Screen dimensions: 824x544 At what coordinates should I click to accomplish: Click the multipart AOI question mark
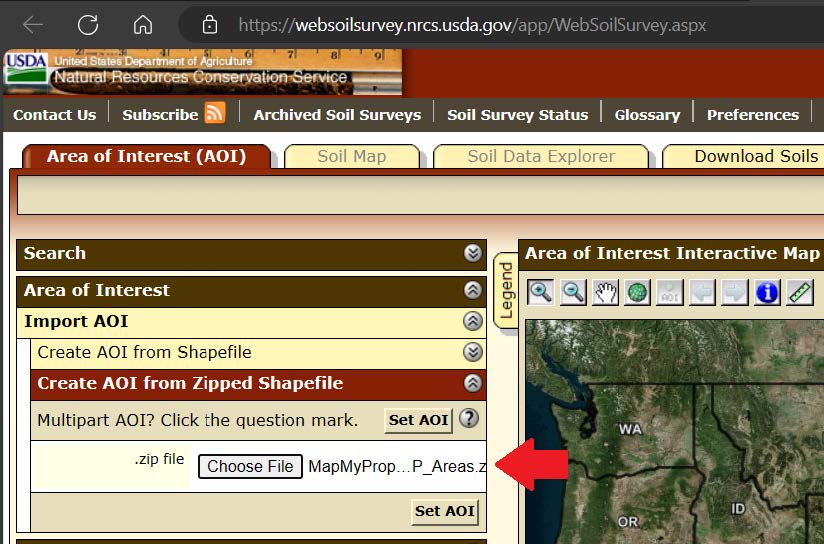point(468,419)
